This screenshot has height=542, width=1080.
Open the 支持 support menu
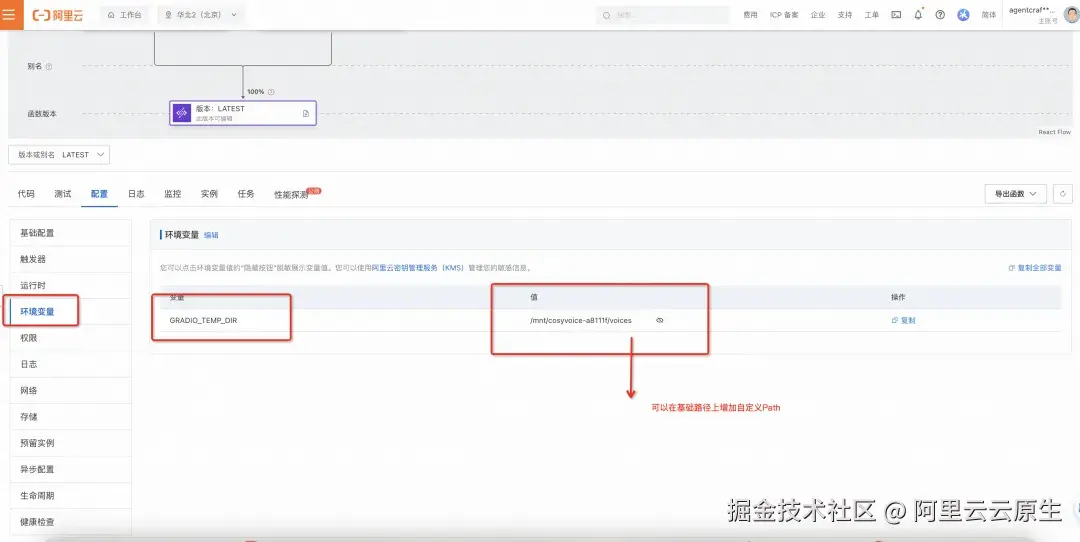tap(844, 14)
